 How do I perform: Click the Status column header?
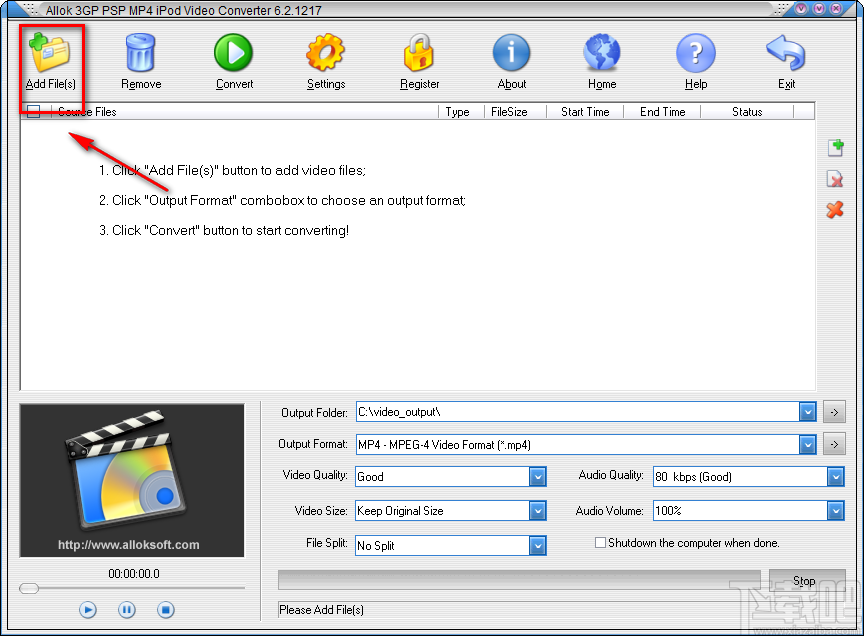coord(746,111)
